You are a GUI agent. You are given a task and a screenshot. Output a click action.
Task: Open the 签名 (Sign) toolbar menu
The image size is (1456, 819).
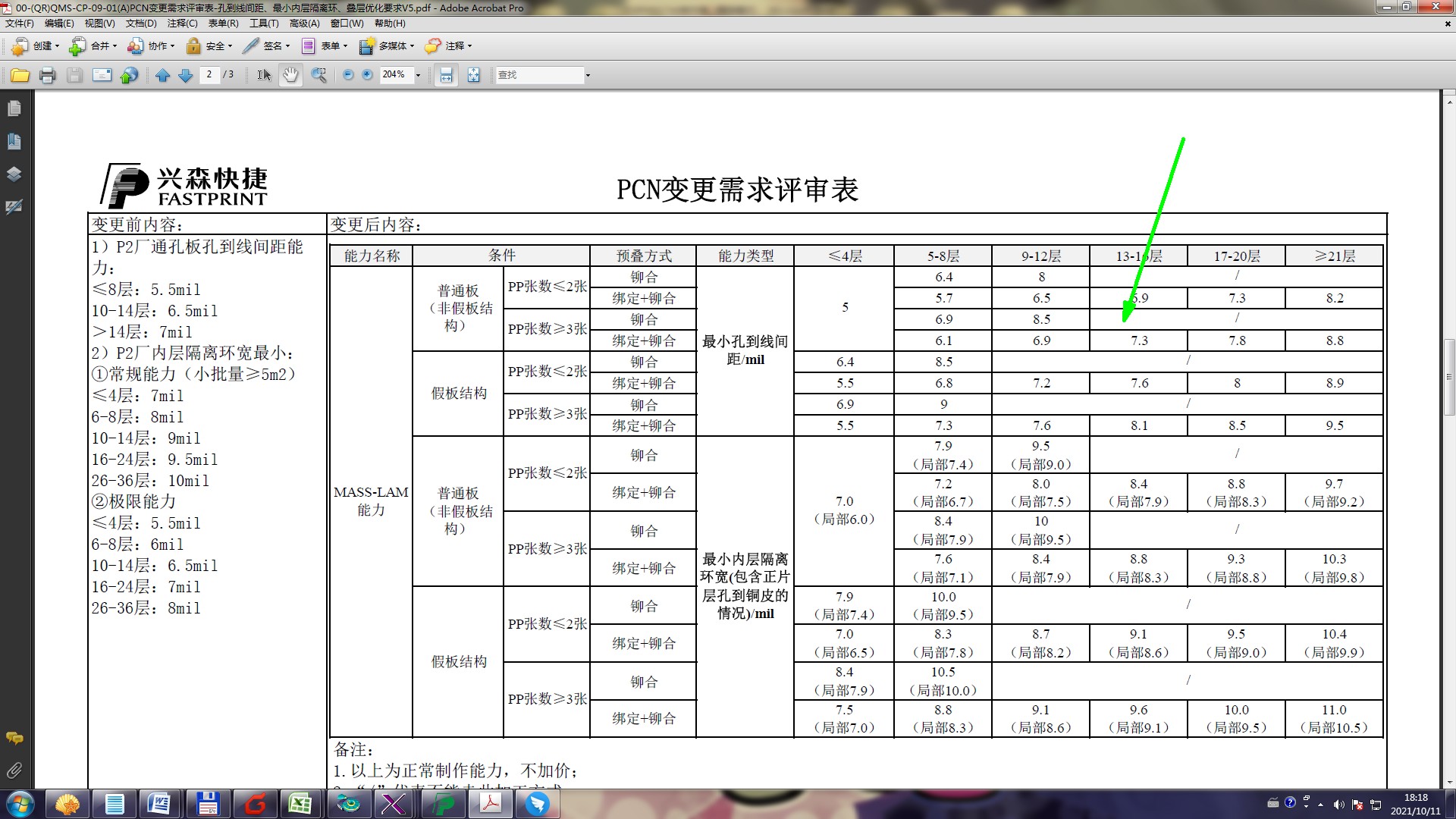tap(266, 46)
